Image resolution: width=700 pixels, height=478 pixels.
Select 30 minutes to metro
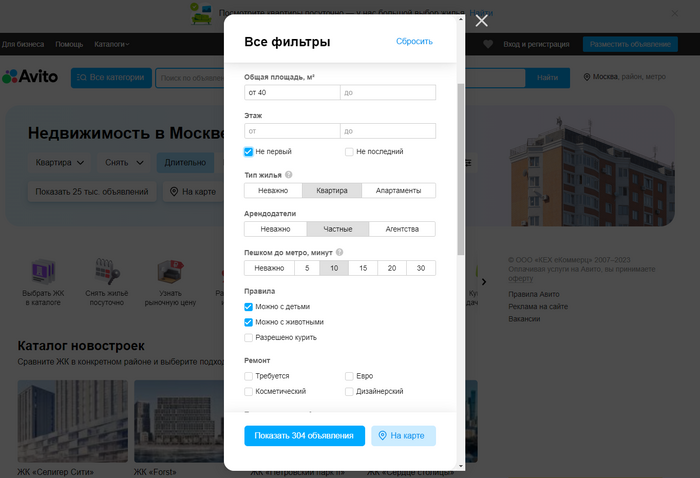pyautogui.click(x=421, y=268)
